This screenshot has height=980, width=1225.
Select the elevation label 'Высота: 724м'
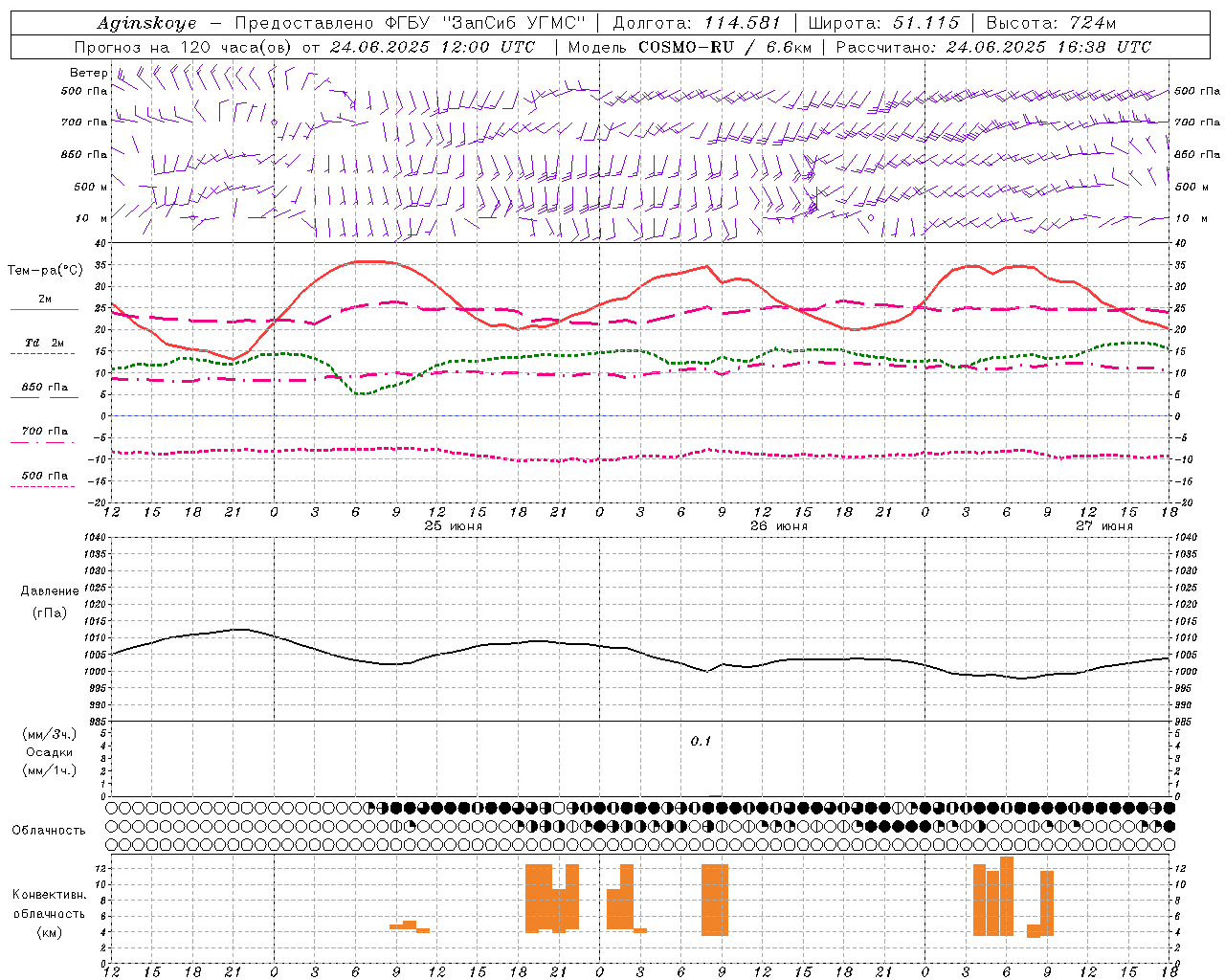point(1051,23)
